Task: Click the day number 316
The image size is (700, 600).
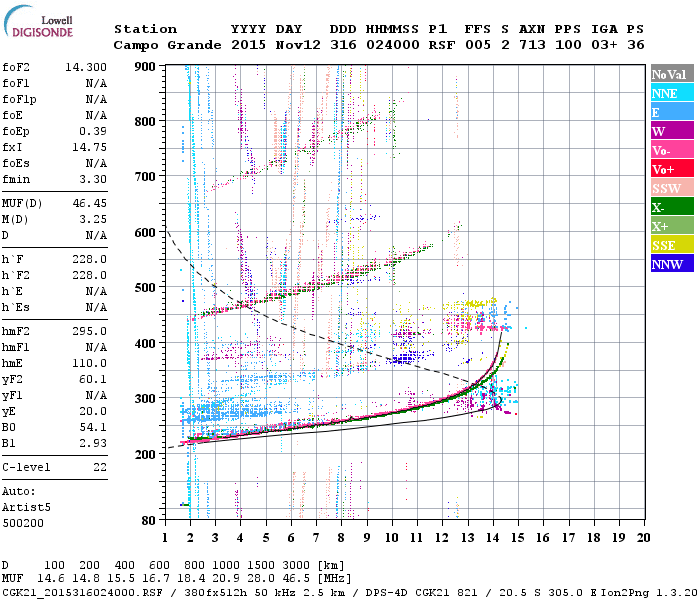Action: pos(343,45)
